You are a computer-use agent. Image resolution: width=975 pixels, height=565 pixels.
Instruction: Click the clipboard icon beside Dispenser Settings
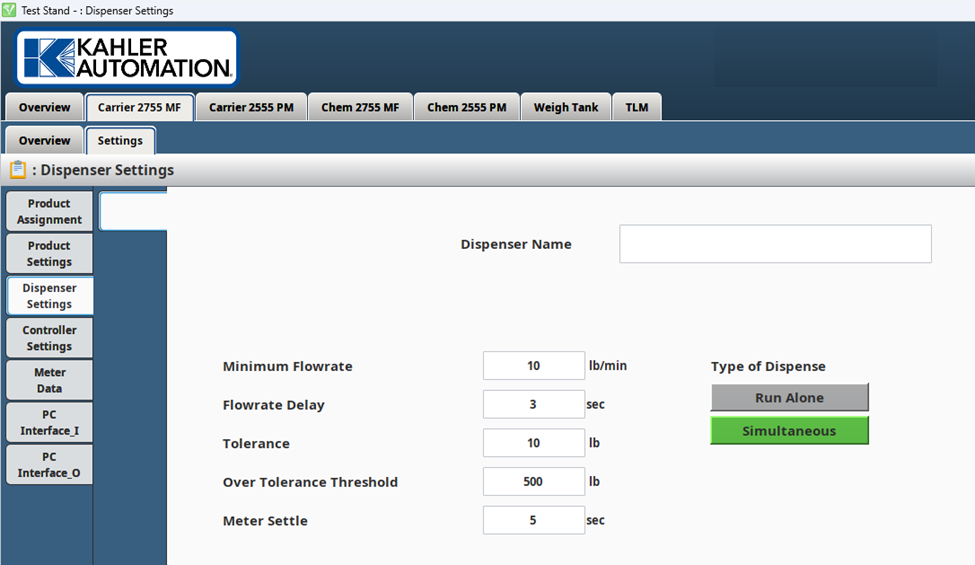click(17, 170)
